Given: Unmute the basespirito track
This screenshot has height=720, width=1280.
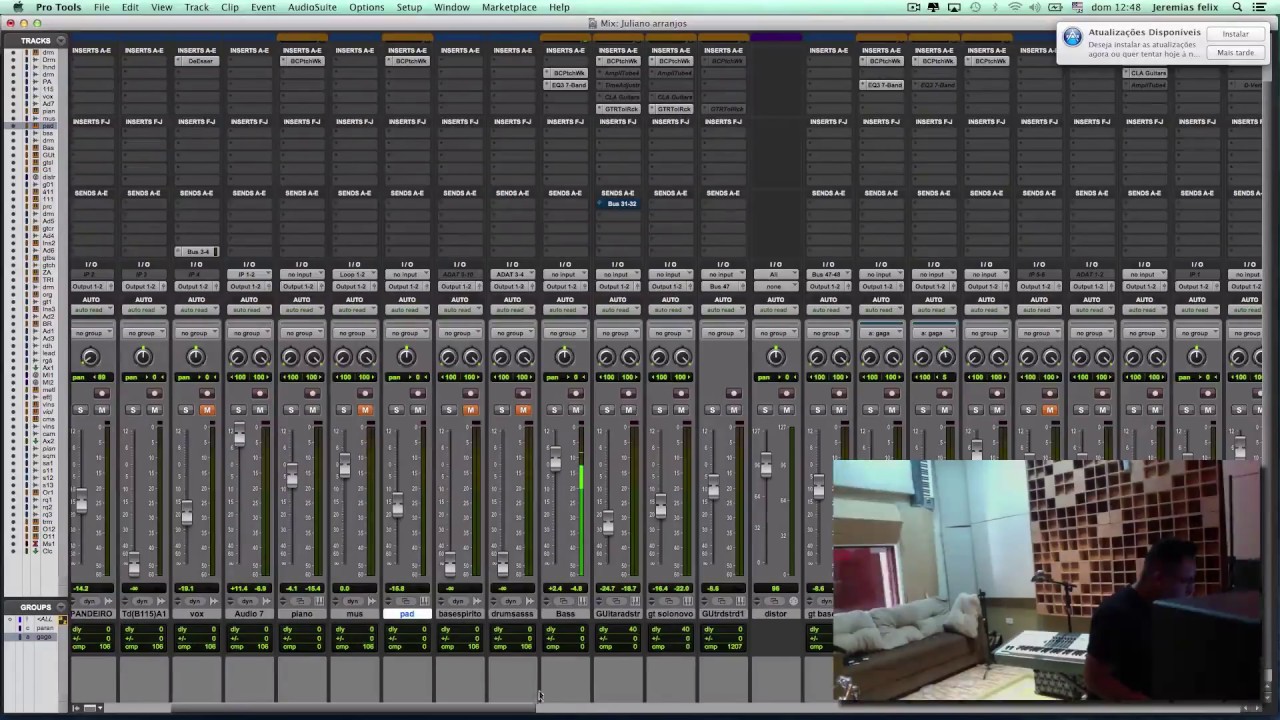Looking at the screenshot, I should (x=470, y=410).
